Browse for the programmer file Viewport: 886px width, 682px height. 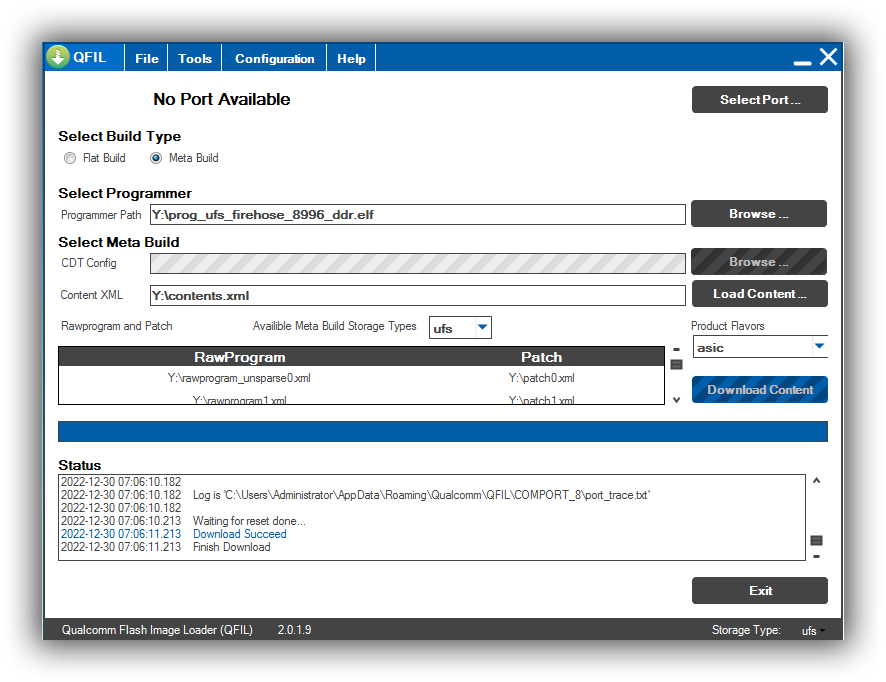[x=758, y=214]
